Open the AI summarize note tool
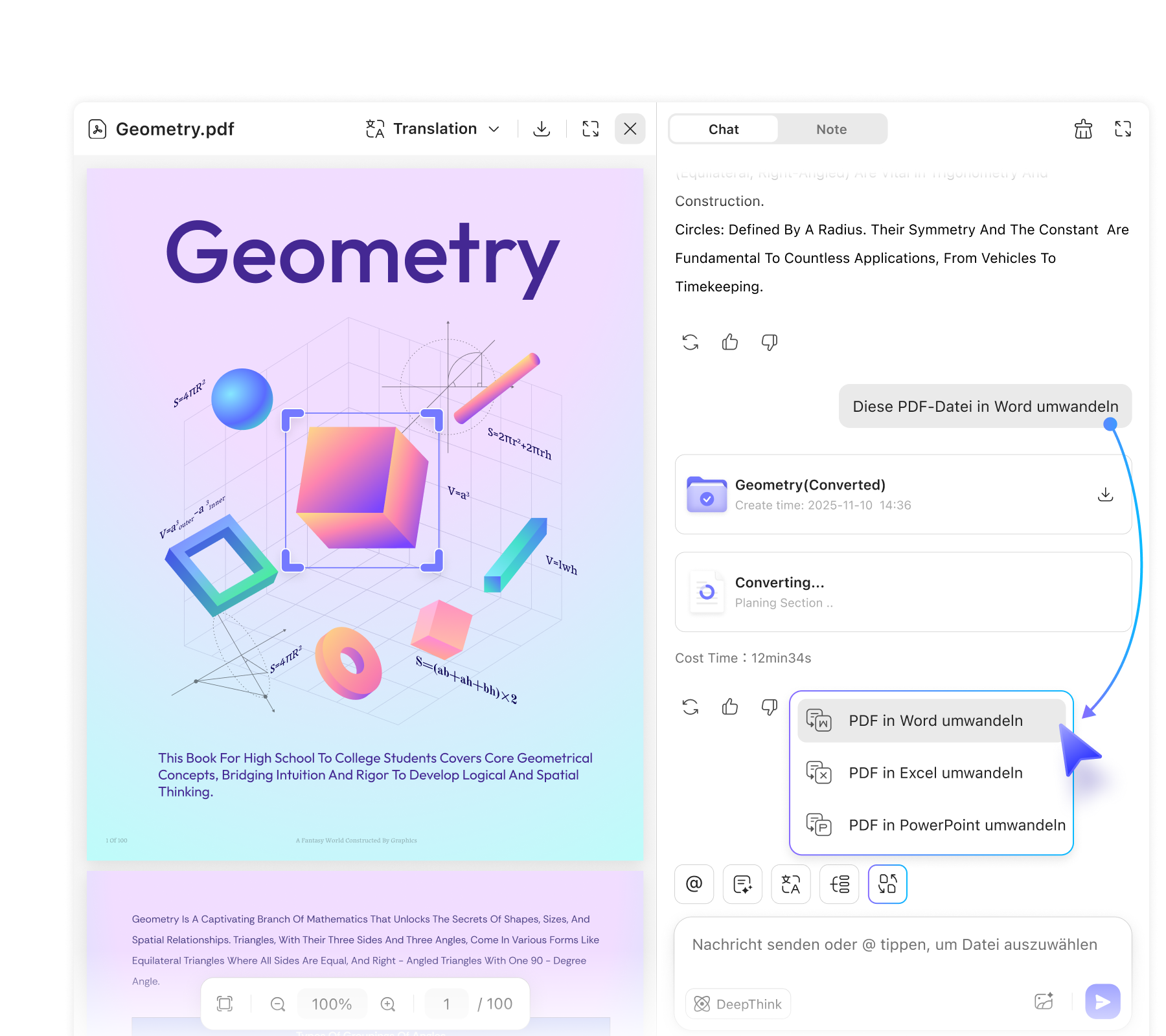The image size is (1166, 1036). click(x=742, y=884)
